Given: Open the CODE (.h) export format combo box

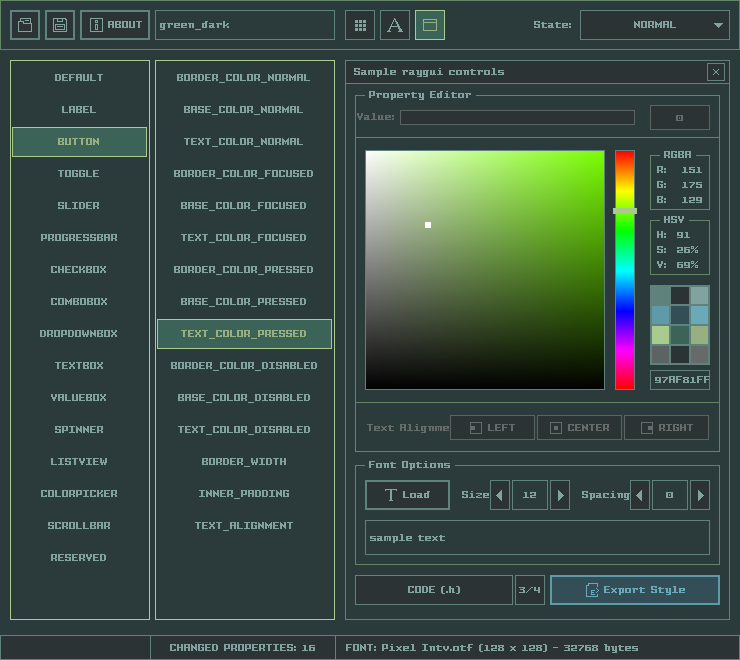Looking at the screenshot, I should coord(434,590).
